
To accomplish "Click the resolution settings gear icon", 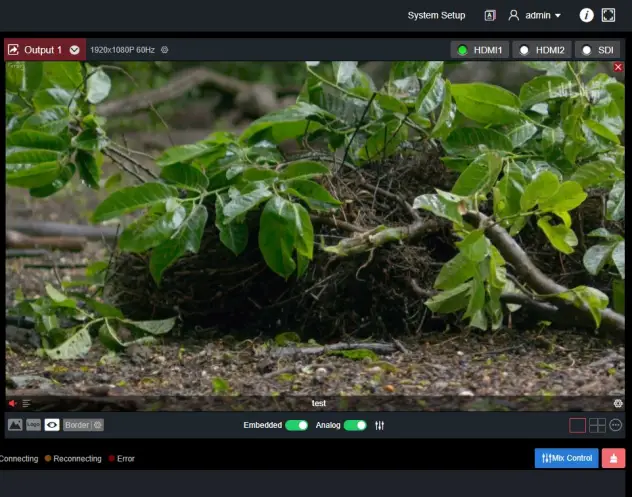I will [x=165, y=50].
